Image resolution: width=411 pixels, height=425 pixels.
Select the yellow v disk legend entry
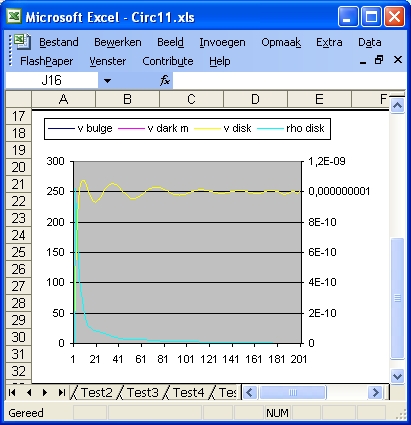[222, 128]
